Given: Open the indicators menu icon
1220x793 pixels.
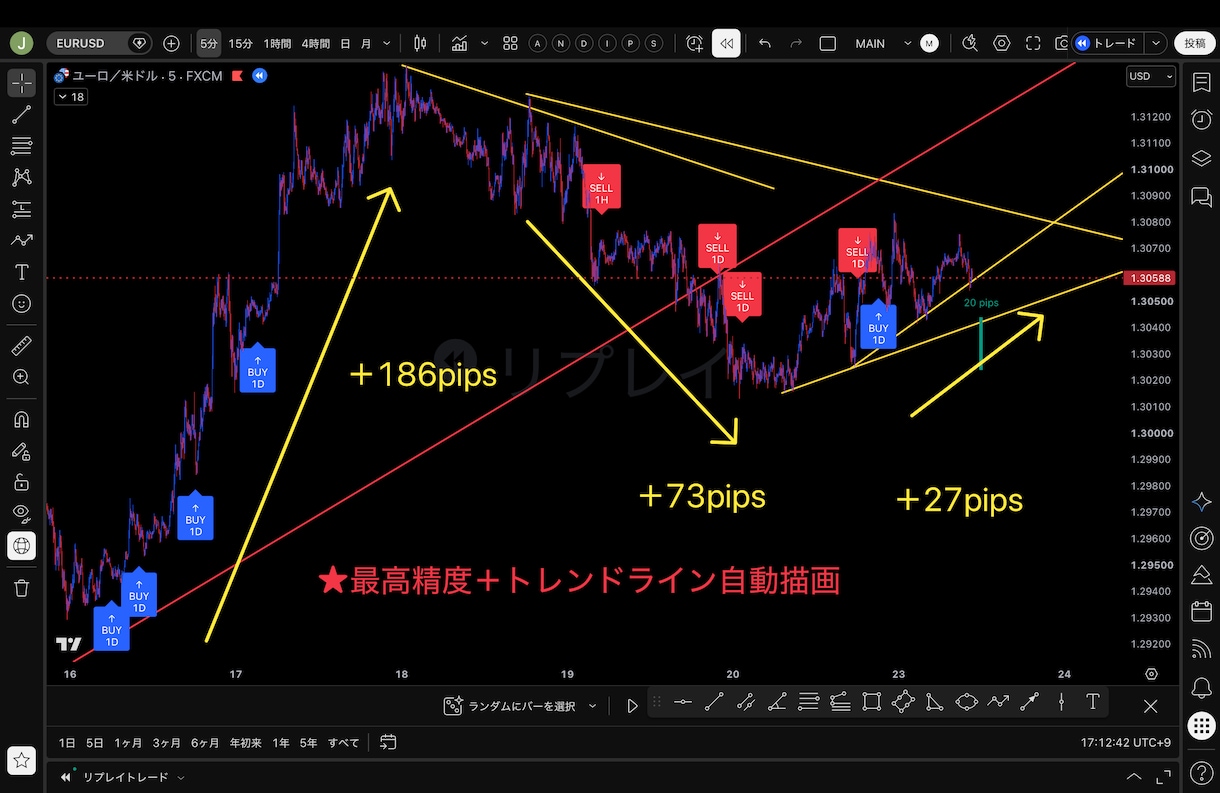Looking at the screenshot, I should click(460, 43).
